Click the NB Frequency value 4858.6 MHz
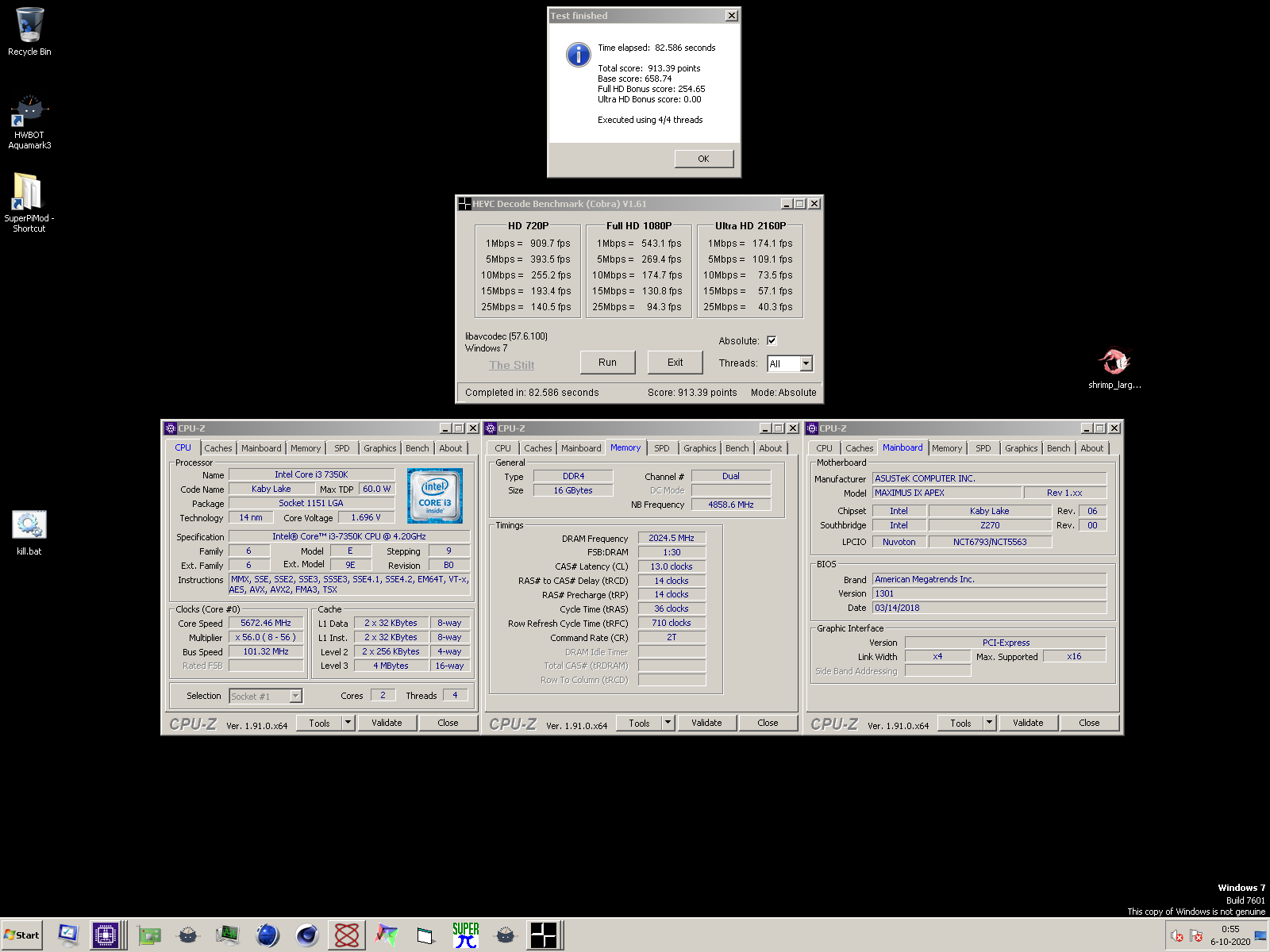Viewport: 1270px width, 952px height. 731,505
